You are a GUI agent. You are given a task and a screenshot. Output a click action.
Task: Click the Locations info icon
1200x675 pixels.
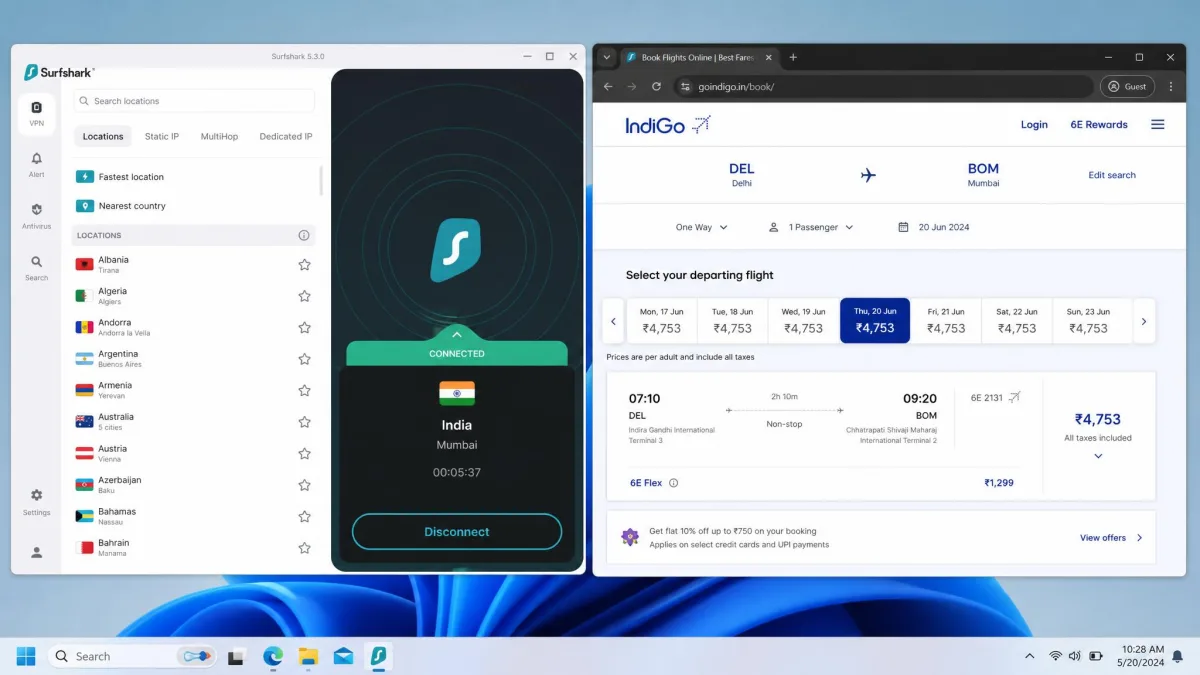click(x=304, y=235)
